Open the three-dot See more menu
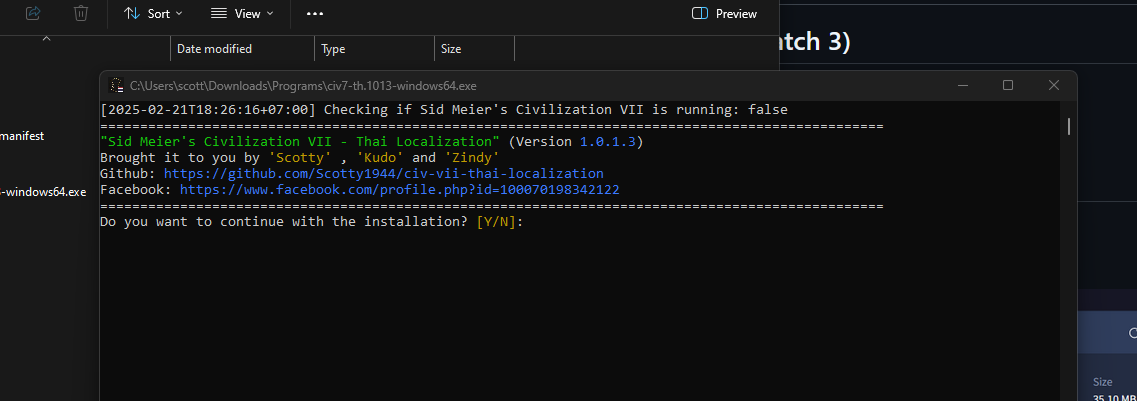The width and height of the screenshot is (1137, 401). [x=315, y=13]
